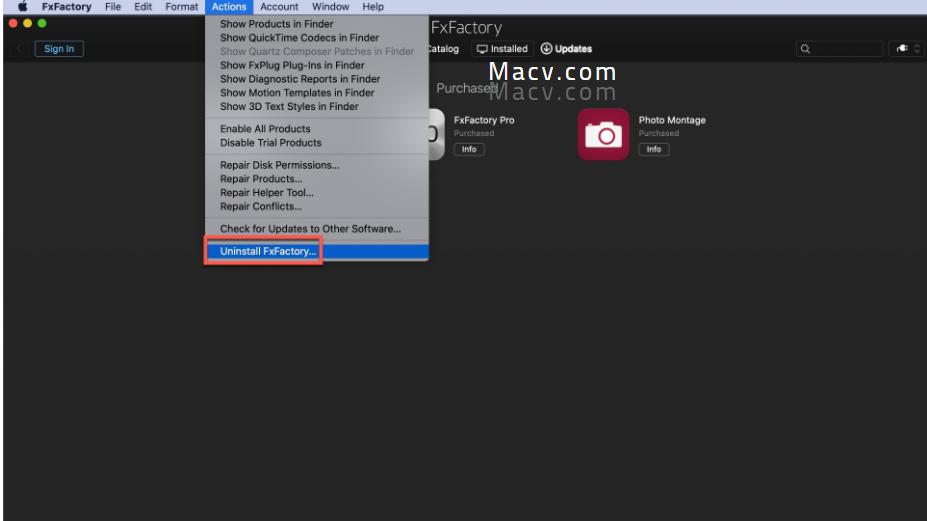Select Enable All Products
This screenshot has width=927, height=521.
click(317, 128)
